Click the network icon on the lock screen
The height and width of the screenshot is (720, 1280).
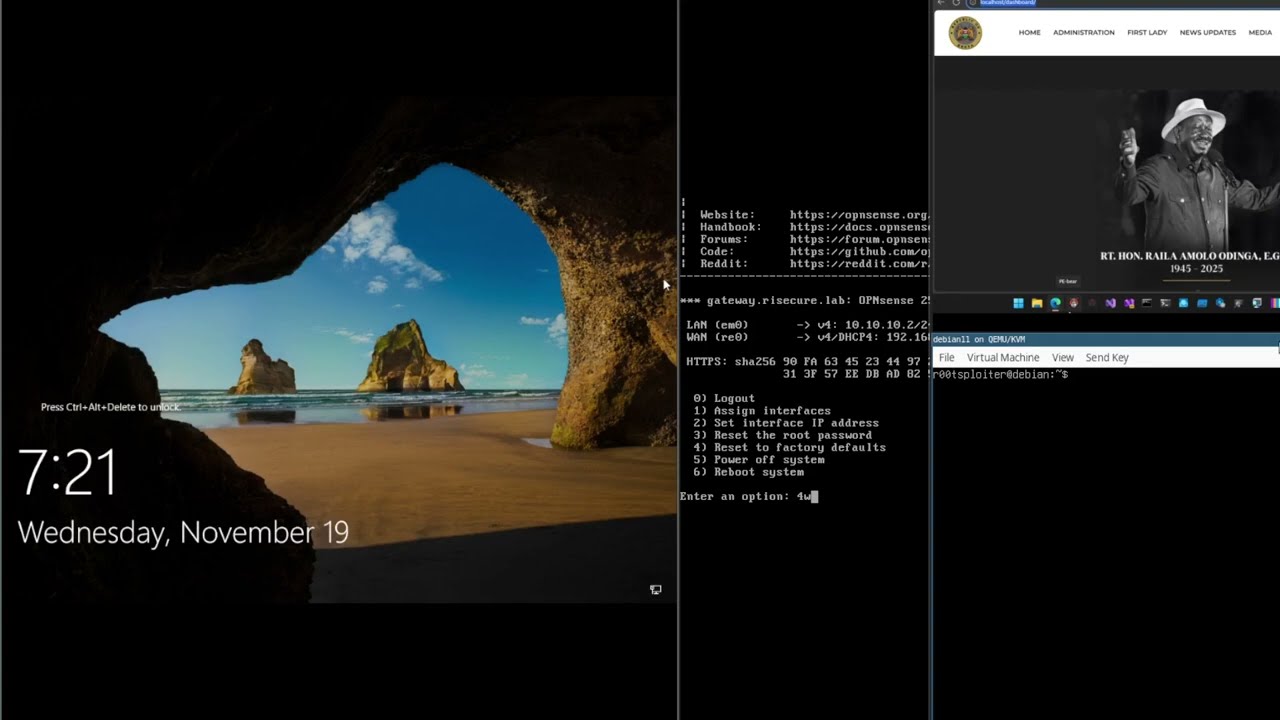click(x=655, y=590)
